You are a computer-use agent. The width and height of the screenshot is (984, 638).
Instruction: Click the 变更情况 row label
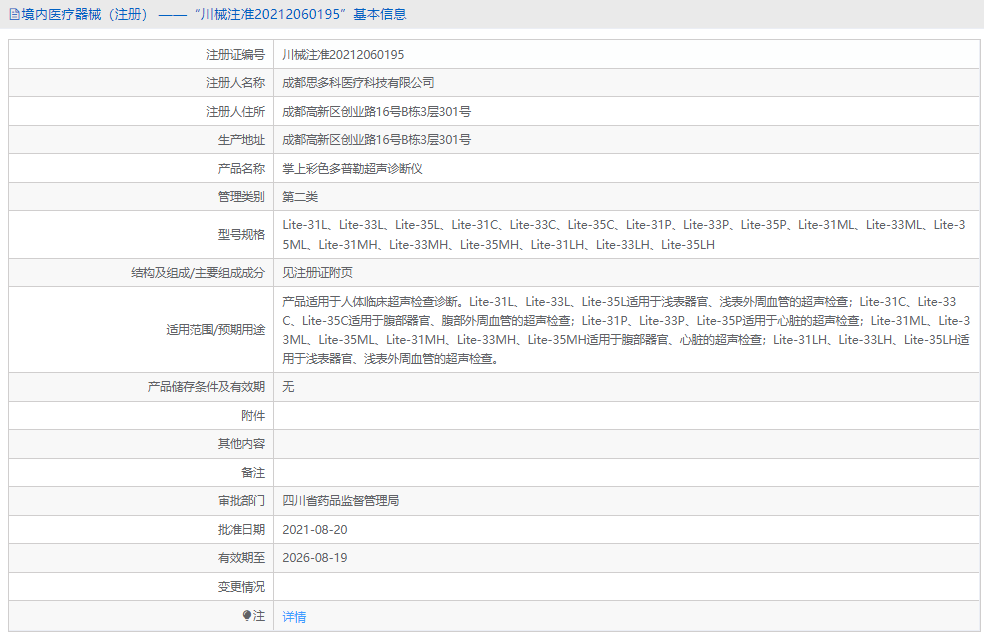click(x=241, y=586)
